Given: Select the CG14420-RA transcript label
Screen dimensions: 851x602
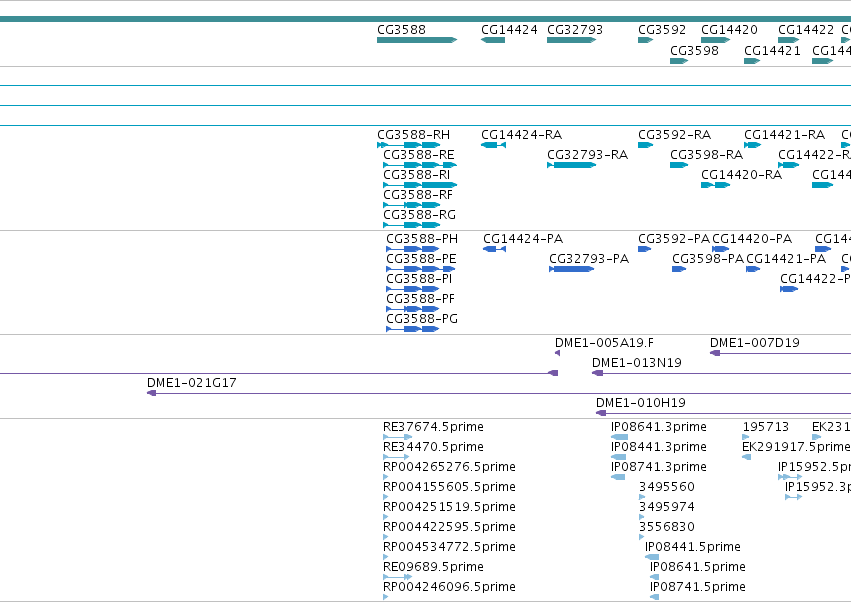Looking at the screenshot, I should pyautogui.click(x=741, y=175).
